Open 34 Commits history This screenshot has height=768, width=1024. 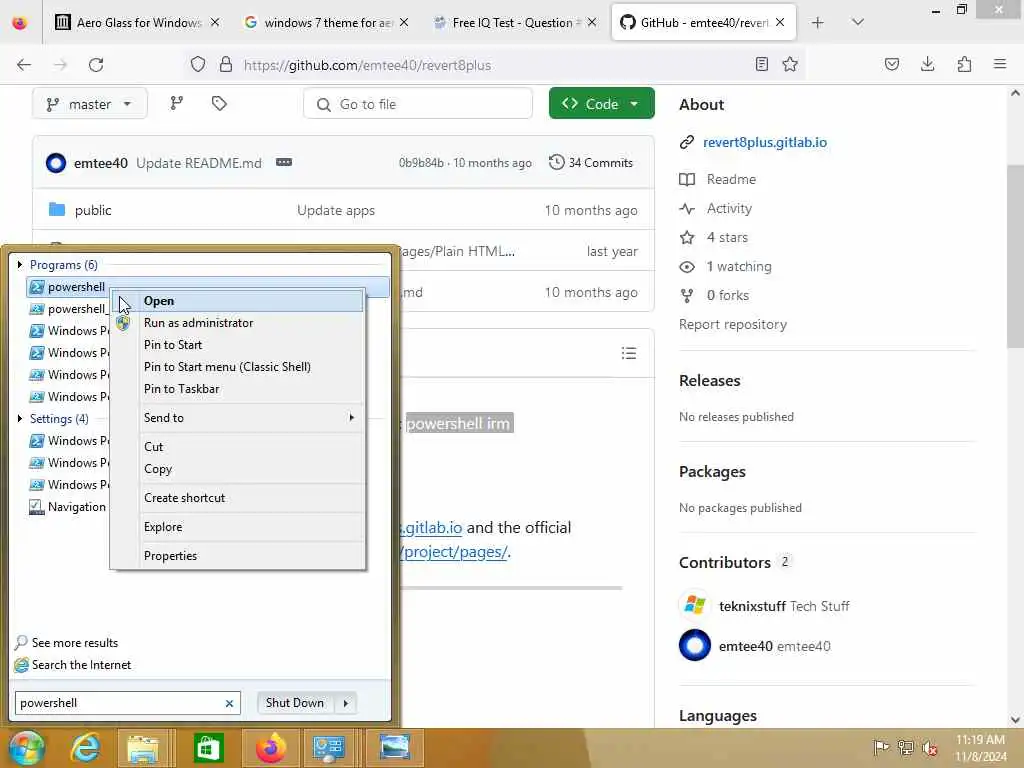coord(591,163)
